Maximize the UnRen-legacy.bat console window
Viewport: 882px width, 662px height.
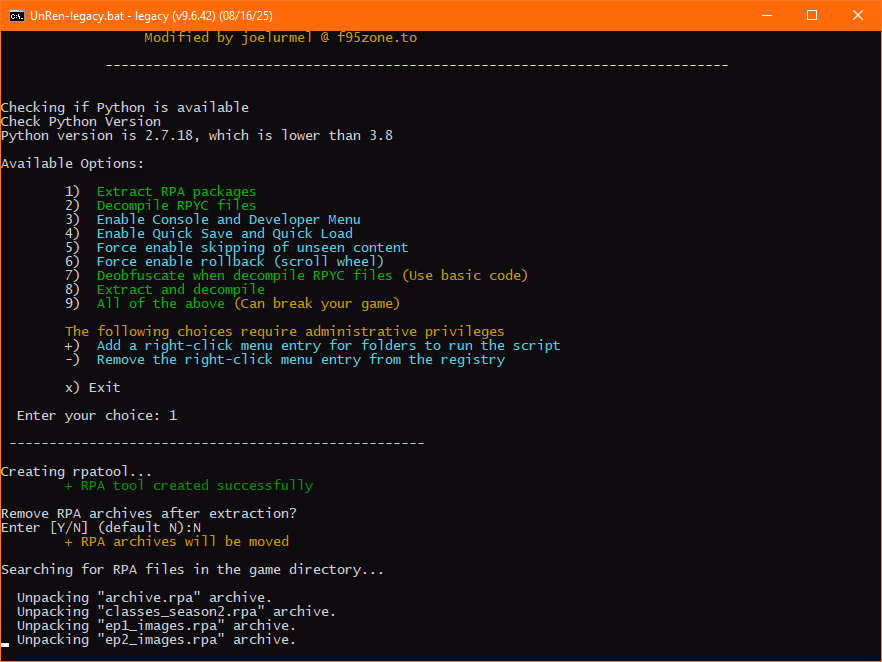812,15
